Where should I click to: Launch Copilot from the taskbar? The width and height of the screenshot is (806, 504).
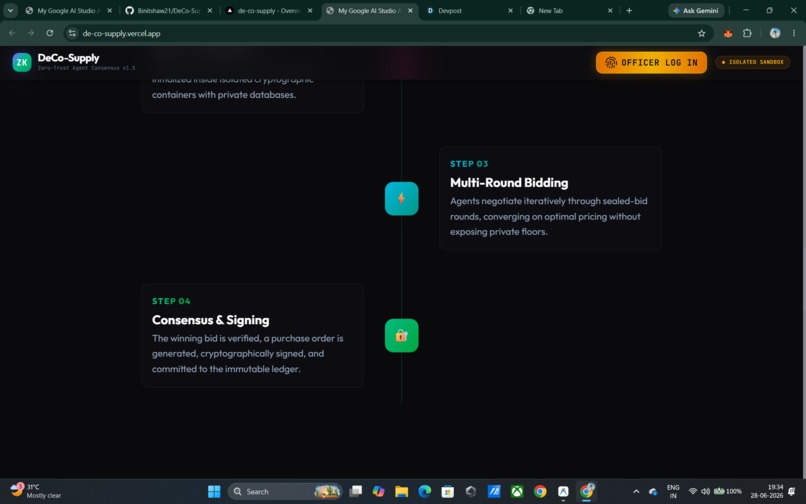[379, 491]
